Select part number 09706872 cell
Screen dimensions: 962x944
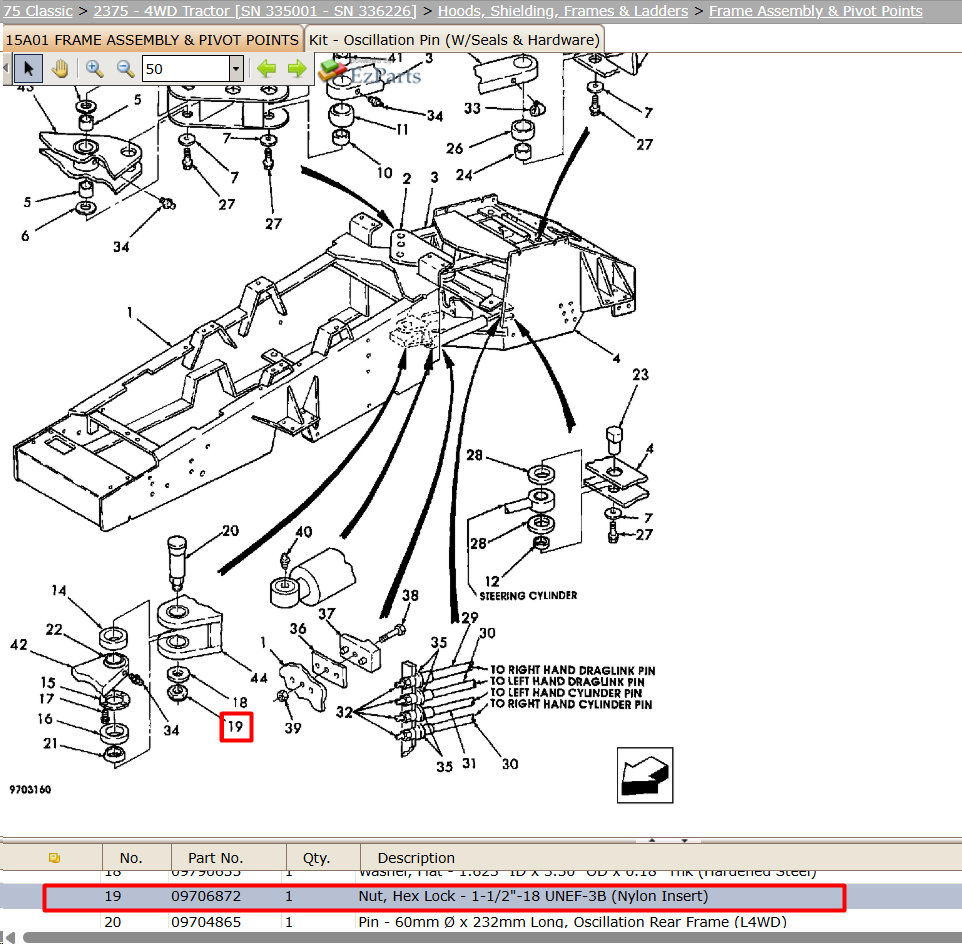pos(206,896)
